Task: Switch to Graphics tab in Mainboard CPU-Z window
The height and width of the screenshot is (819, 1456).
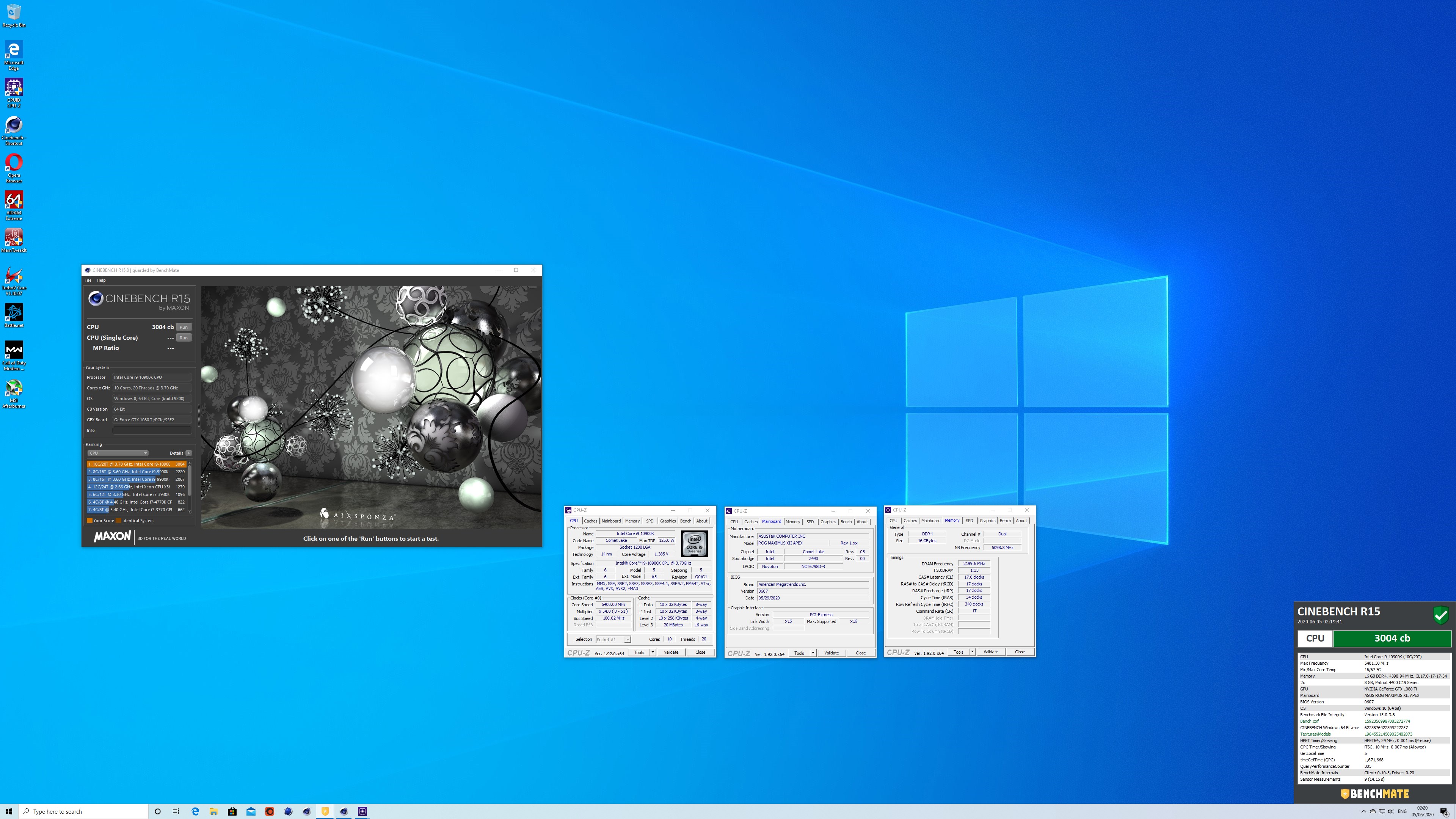Action: coord(828,522)
